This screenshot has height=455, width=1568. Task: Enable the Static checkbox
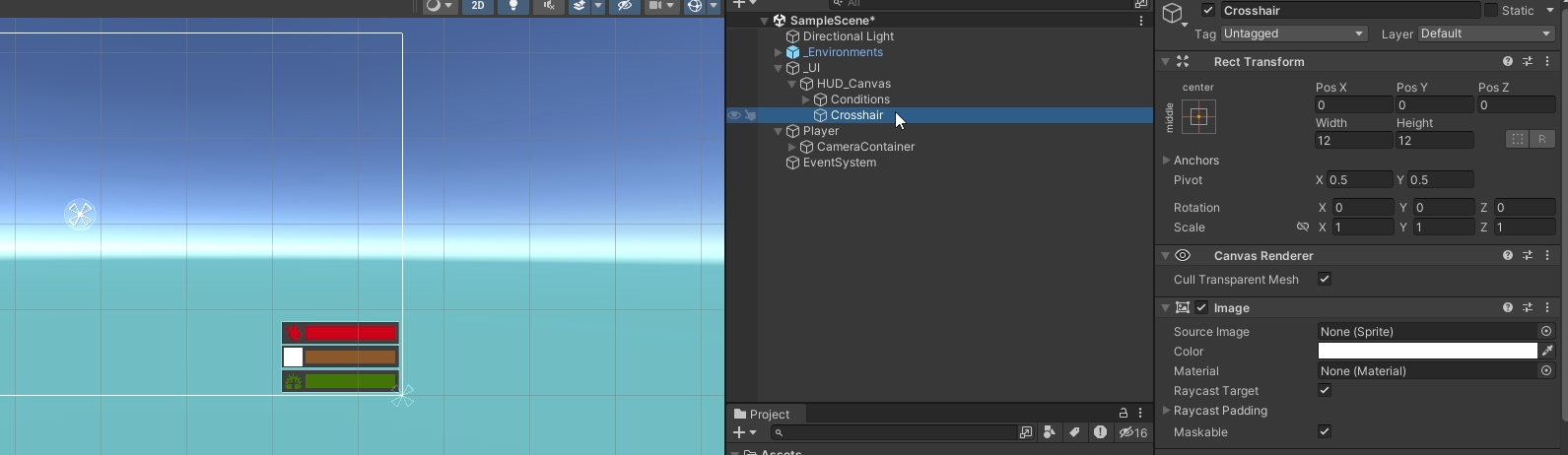tap(1491, 10)
